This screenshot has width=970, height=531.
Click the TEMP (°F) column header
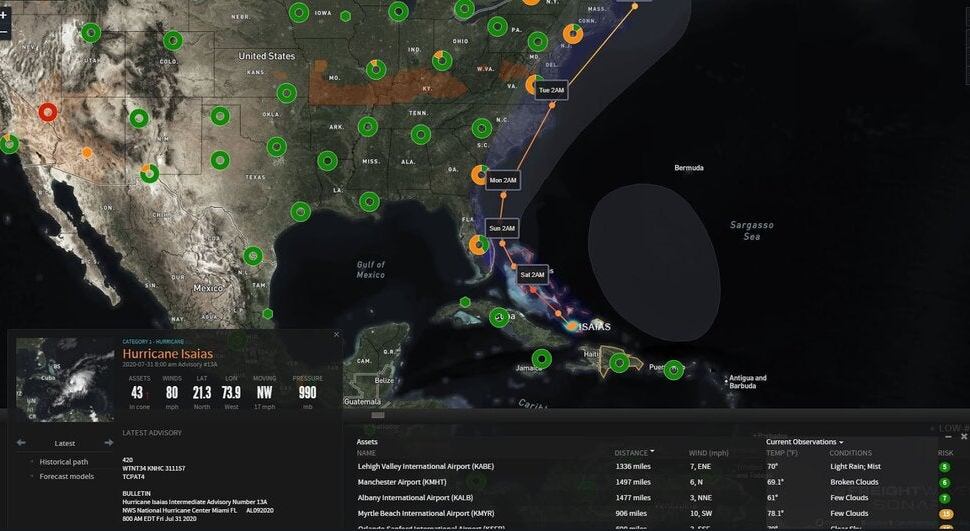[784, 453]
